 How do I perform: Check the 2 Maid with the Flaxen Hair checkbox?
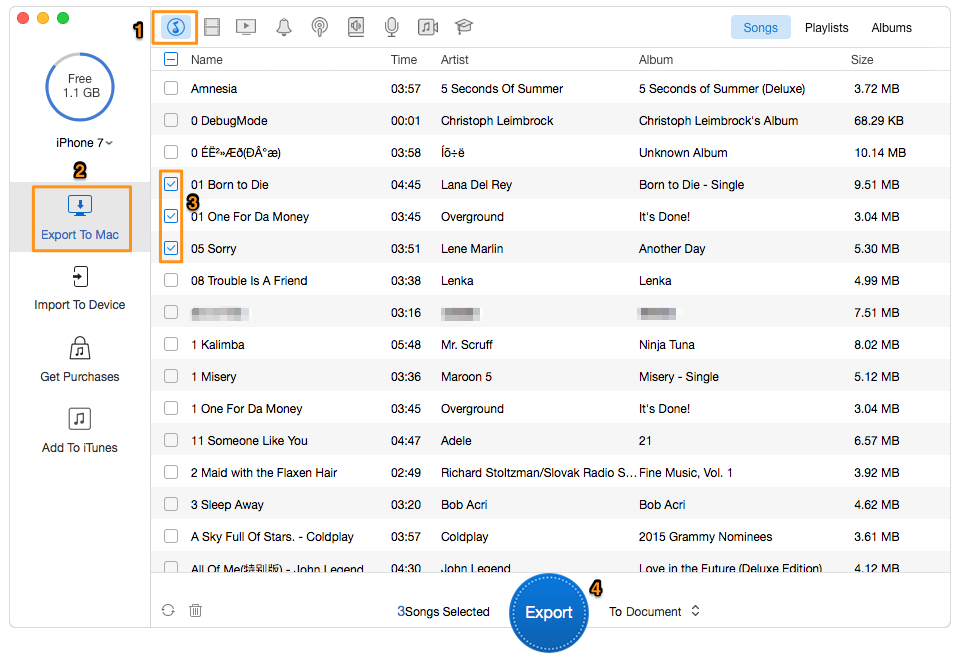(x=171, y=472)
